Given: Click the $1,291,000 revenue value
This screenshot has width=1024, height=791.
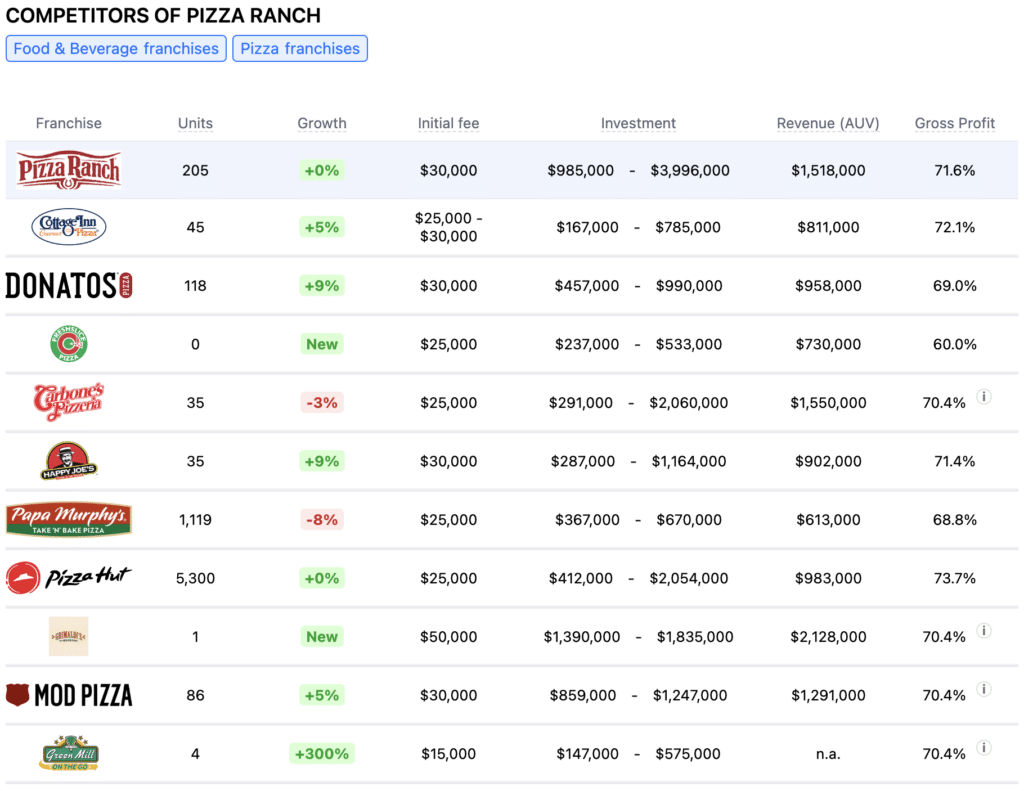Looking at the screenshot, I should coord(828,695).
